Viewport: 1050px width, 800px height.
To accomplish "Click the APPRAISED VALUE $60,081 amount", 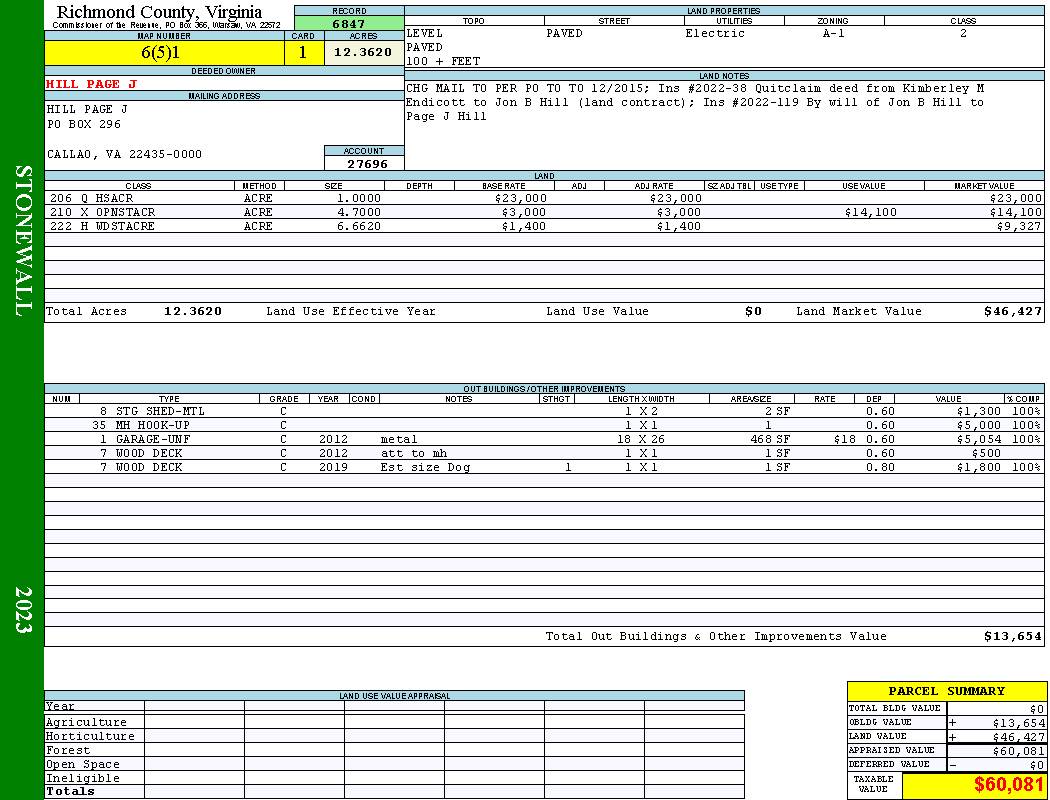I will tap(1018, 751).
